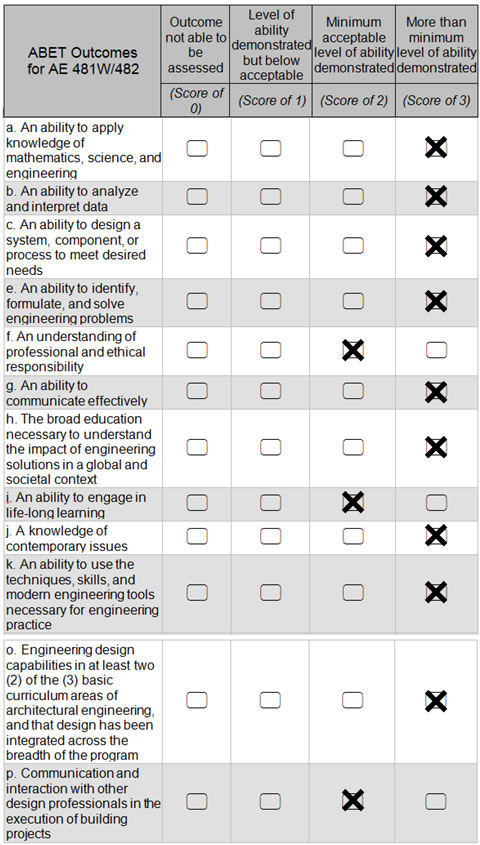
Task: Check Score of 1 for contemporary issues
Action: click(x=270, y=536)
